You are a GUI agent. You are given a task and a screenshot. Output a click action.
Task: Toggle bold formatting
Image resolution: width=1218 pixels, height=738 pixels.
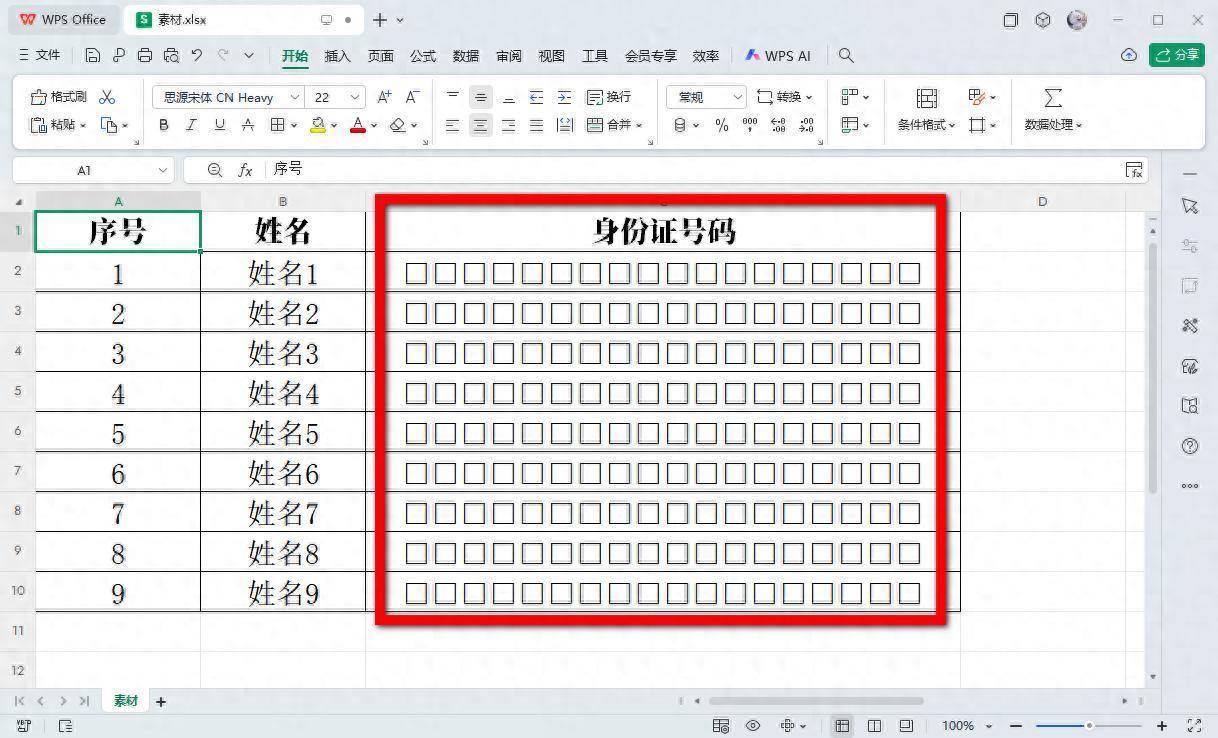(164, 125)
